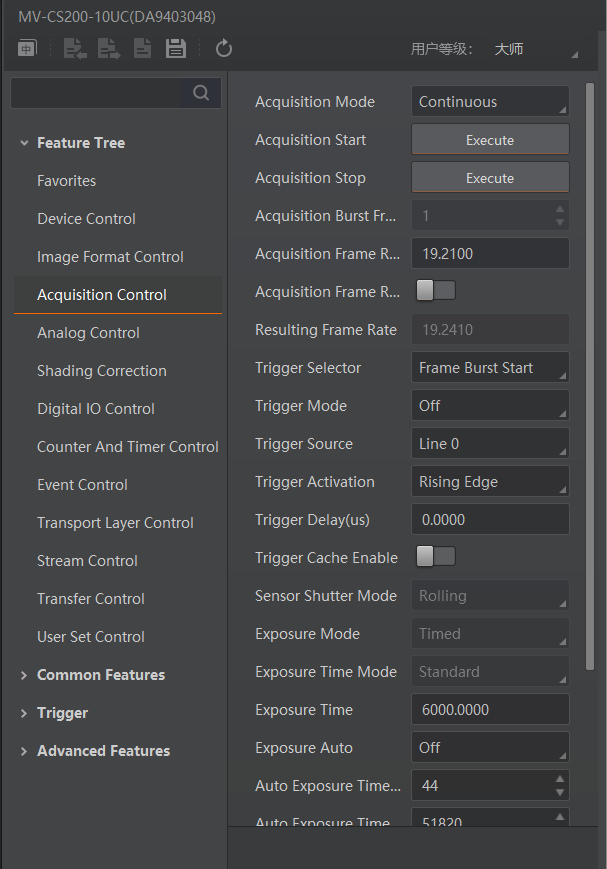This screenshot has height=869, width=607.
Task: Select Event Control in the tree
Action: (83, 485)
